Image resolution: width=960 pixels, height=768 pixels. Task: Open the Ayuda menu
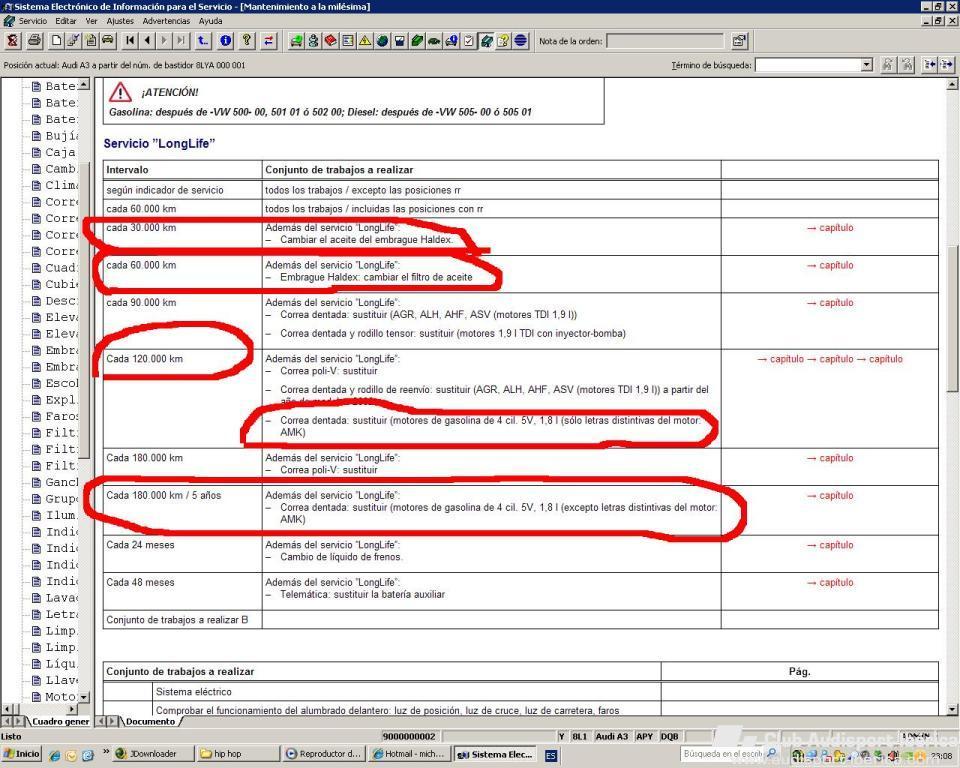(210, 21)
